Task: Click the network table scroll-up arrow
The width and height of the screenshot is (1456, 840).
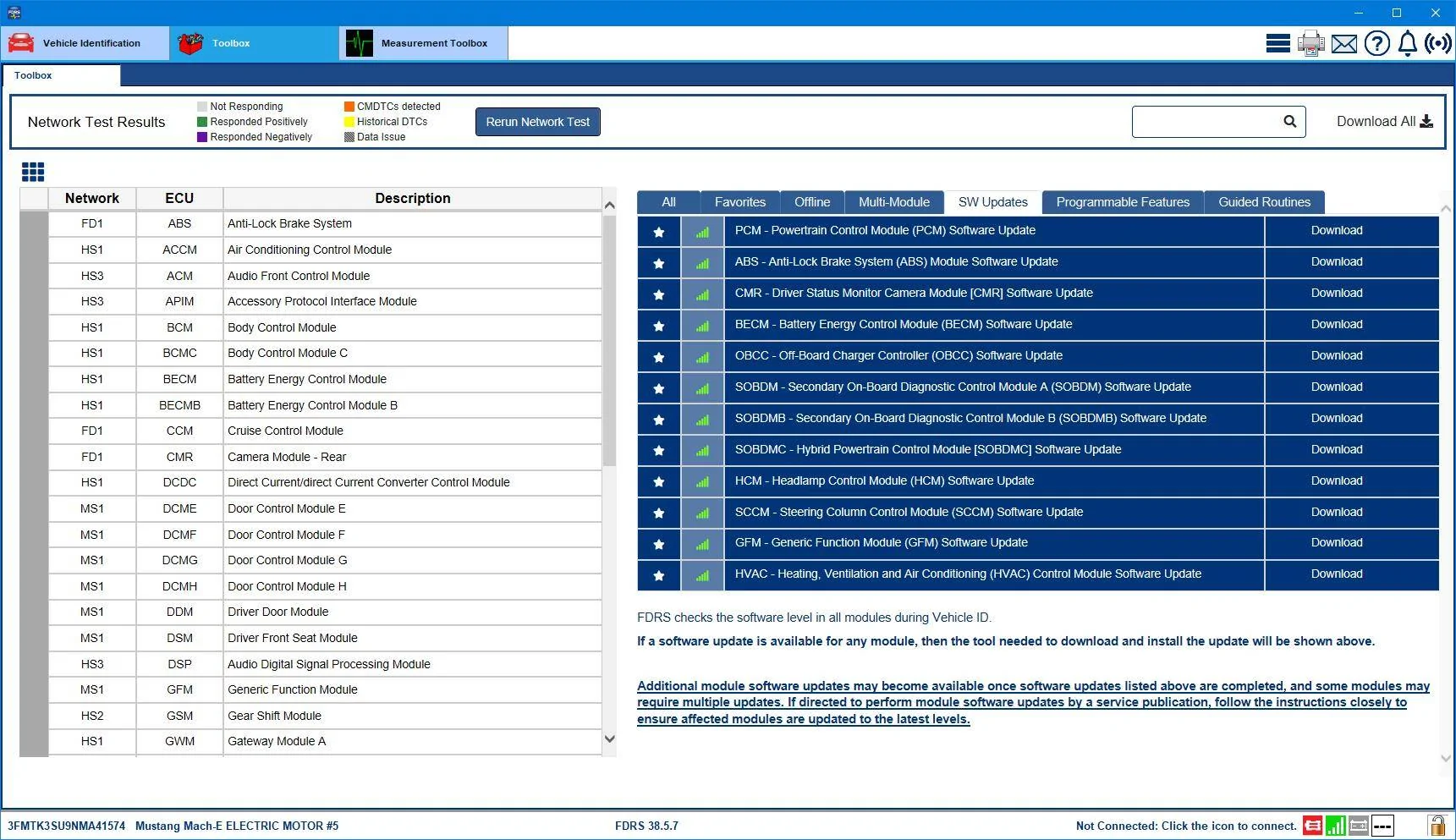Action: (609, 205)
